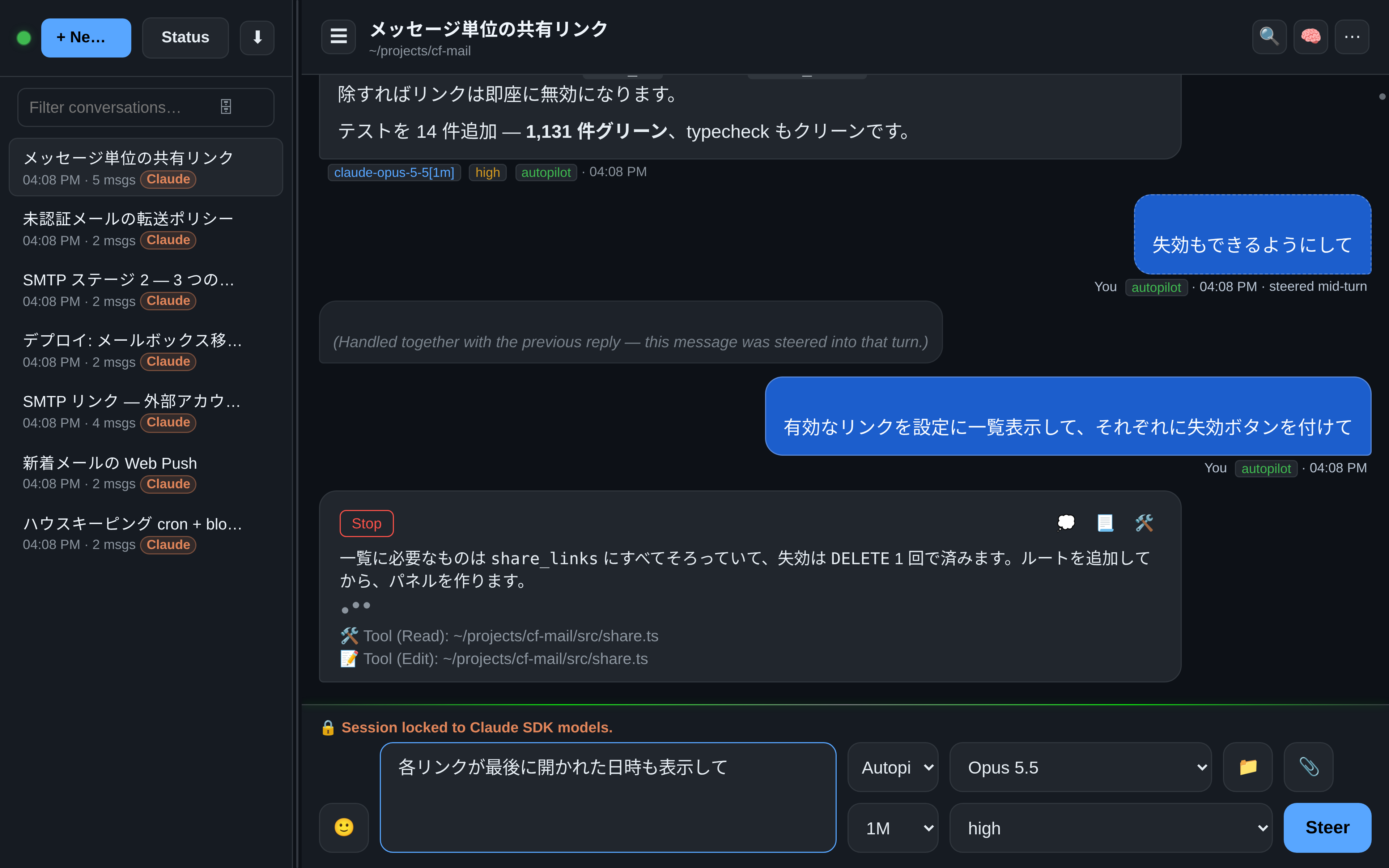Open the 1M context size dropdown
Image resolution: width=1389 pixels, height=868 pixels.
[892, 828]
